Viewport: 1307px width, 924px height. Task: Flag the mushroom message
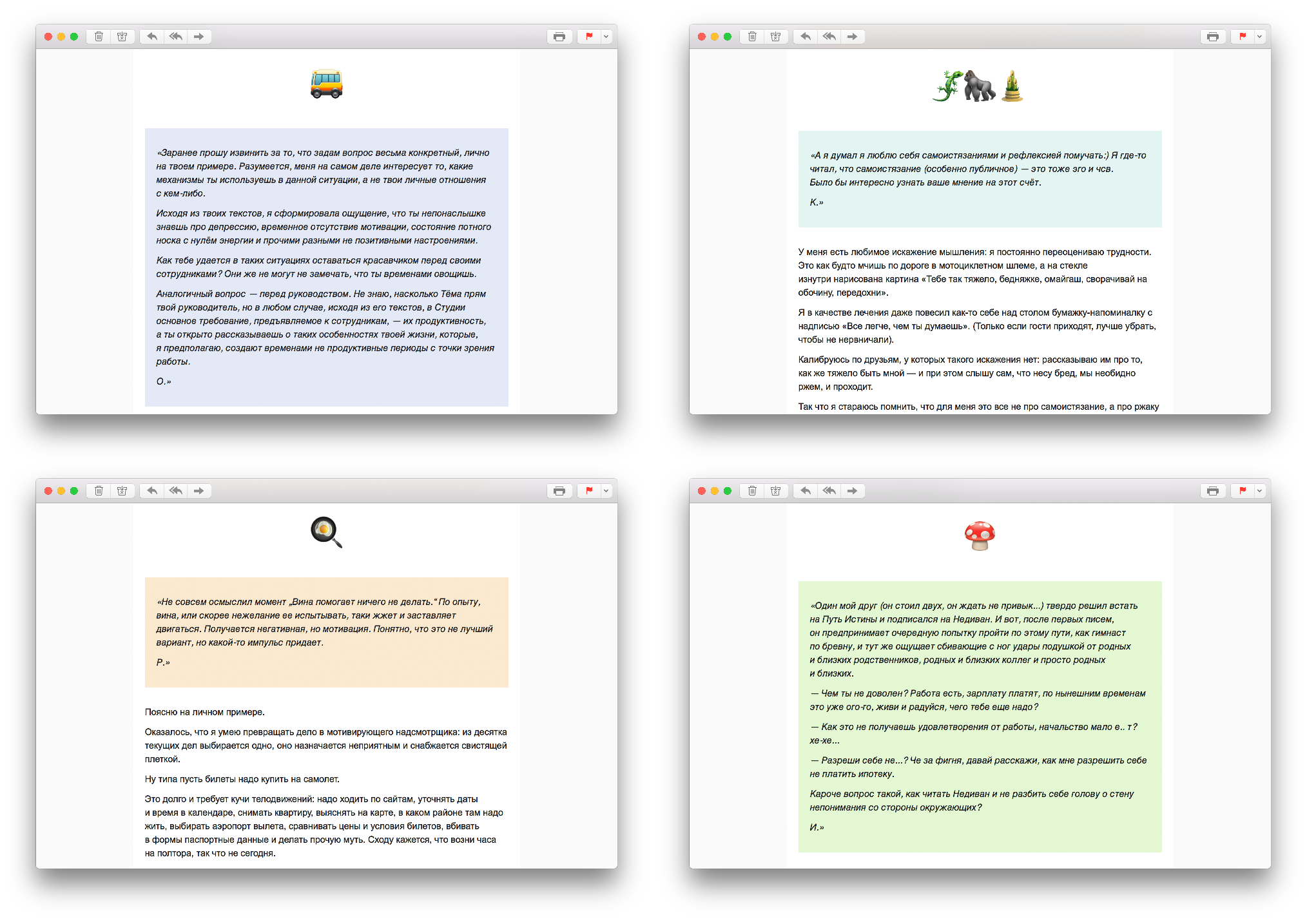point(1243,491)
